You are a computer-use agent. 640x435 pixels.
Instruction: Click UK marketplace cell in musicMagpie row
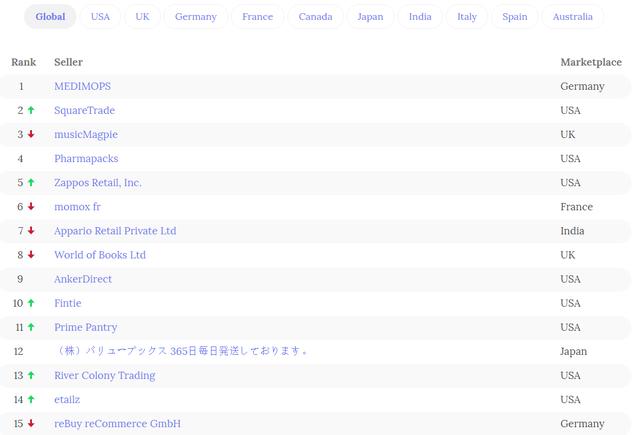click(568, 135)
